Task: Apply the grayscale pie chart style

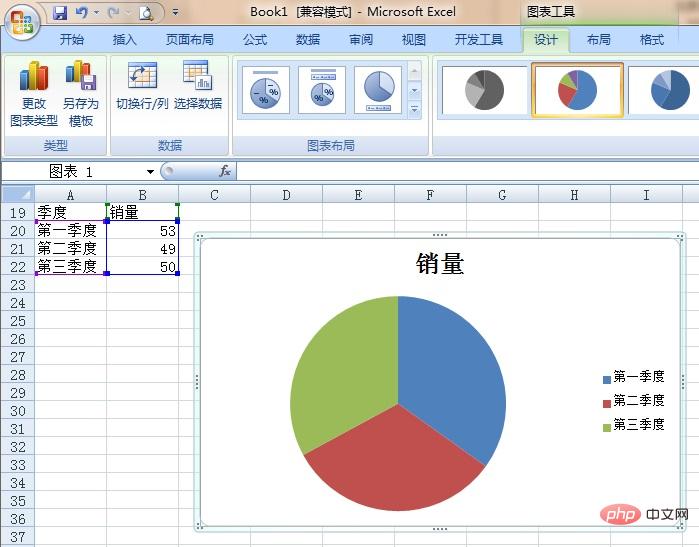Action: [485, 90]
